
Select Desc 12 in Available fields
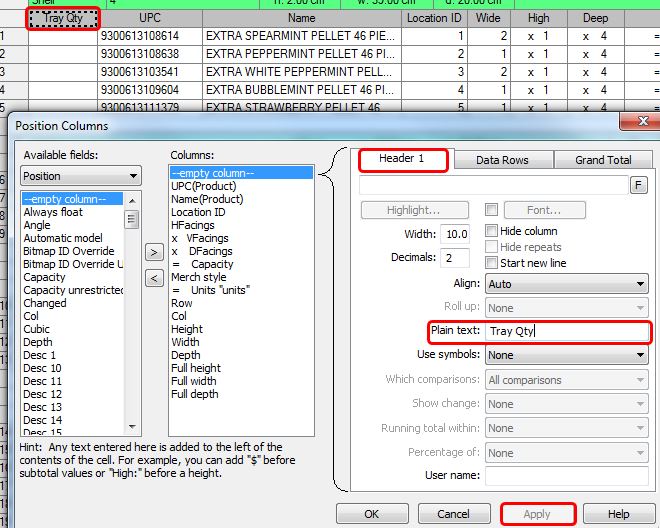(x=43, y=395)
